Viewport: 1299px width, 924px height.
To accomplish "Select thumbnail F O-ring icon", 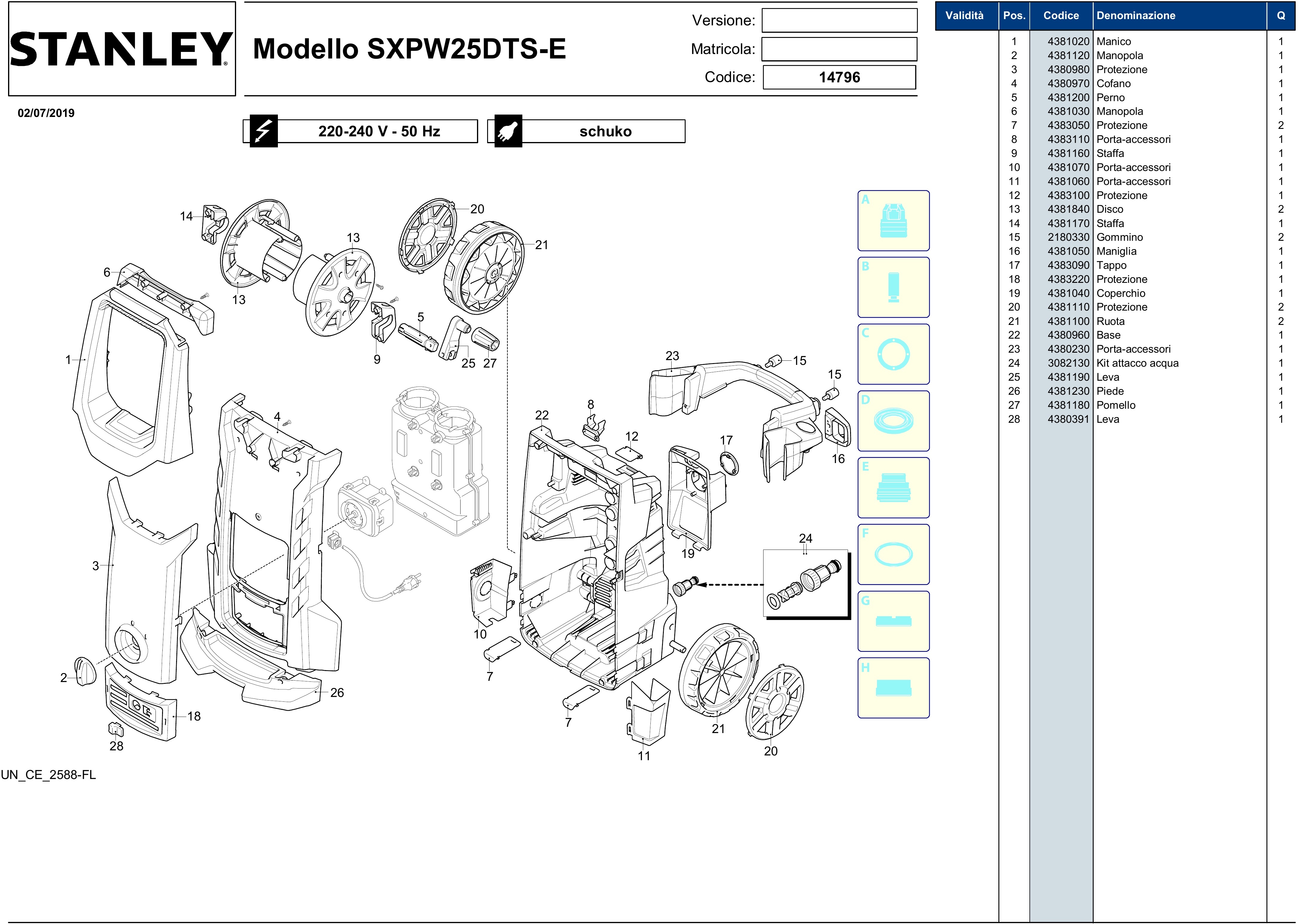I will (x=893, y=554).
